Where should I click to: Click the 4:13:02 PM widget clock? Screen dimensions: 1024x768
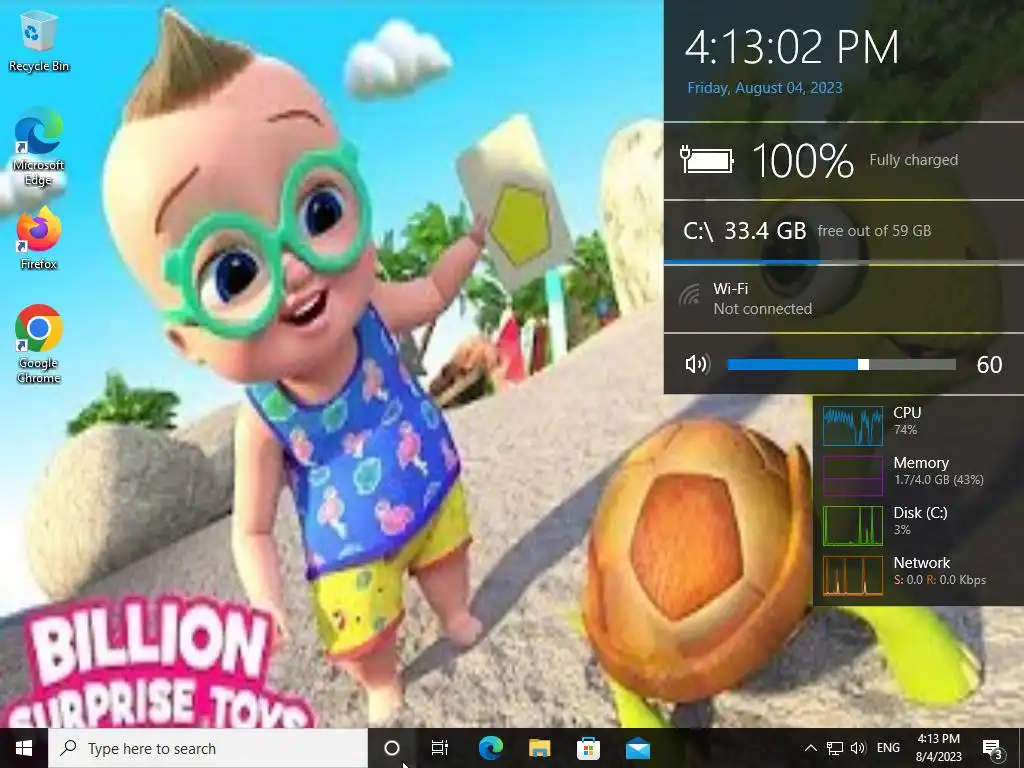pyautogui.click(x=792, y=47)
